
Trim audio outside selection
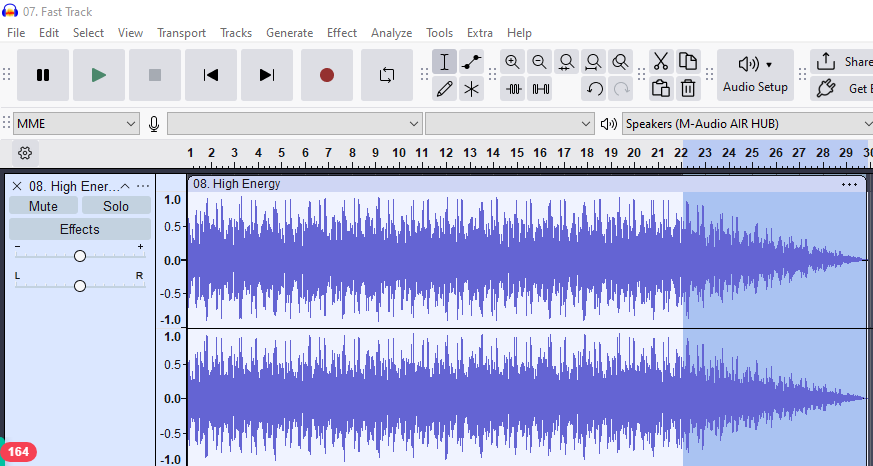pyautogui.click(x=513, y=89)
